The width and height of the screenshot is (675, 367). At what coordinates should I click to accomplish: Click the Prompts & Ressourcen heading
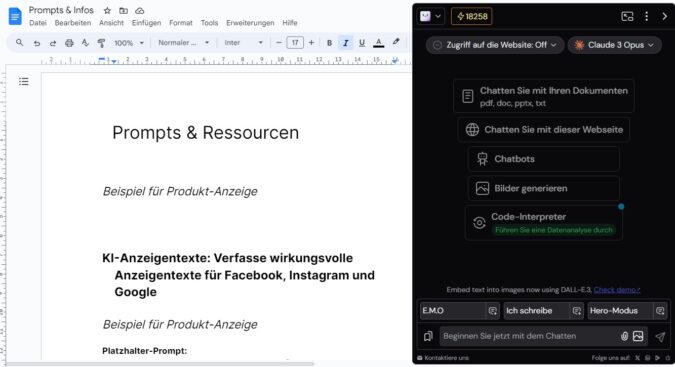coord(205,133)
